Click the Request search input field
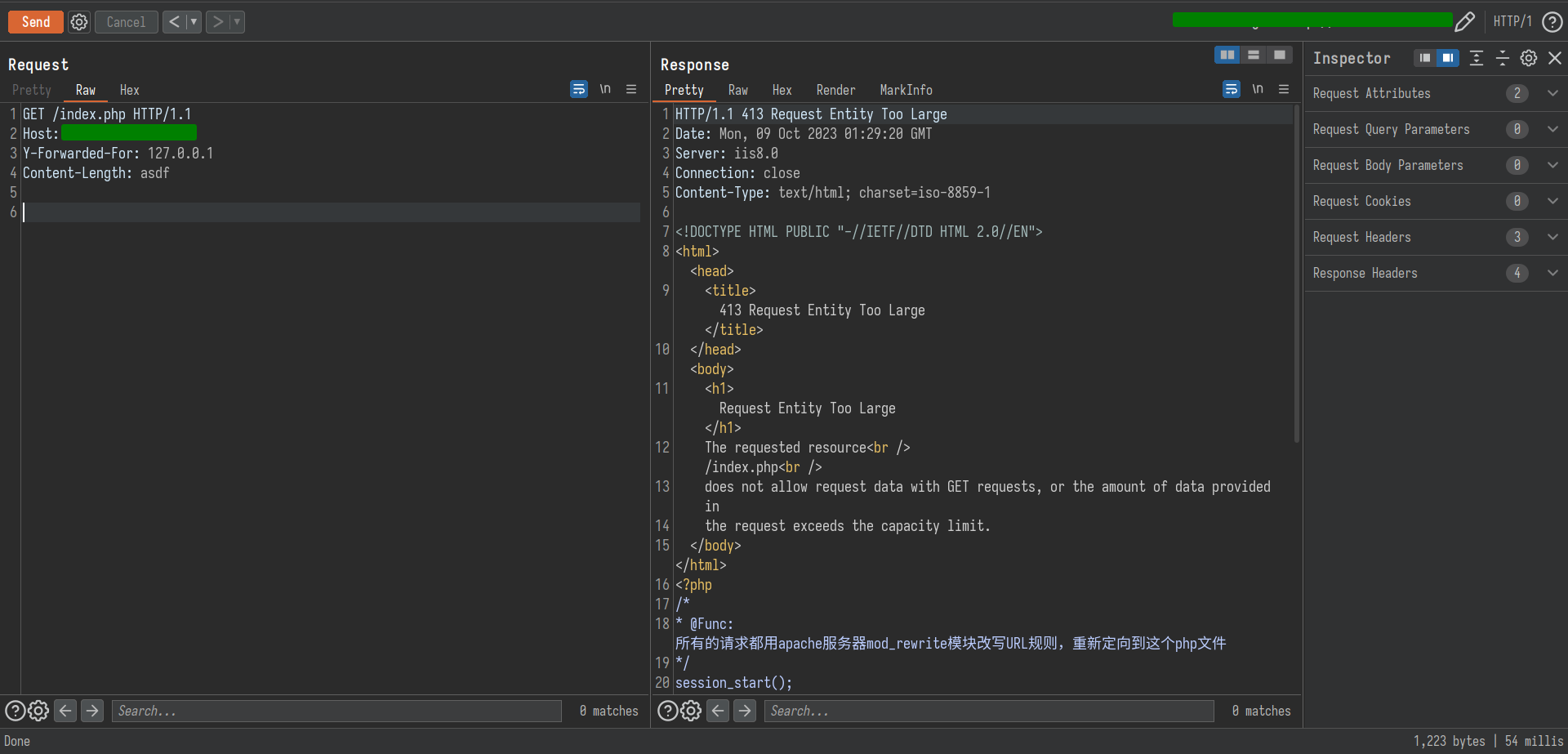The height and width of the screenshot is (754, 1568). pos(336,711)
